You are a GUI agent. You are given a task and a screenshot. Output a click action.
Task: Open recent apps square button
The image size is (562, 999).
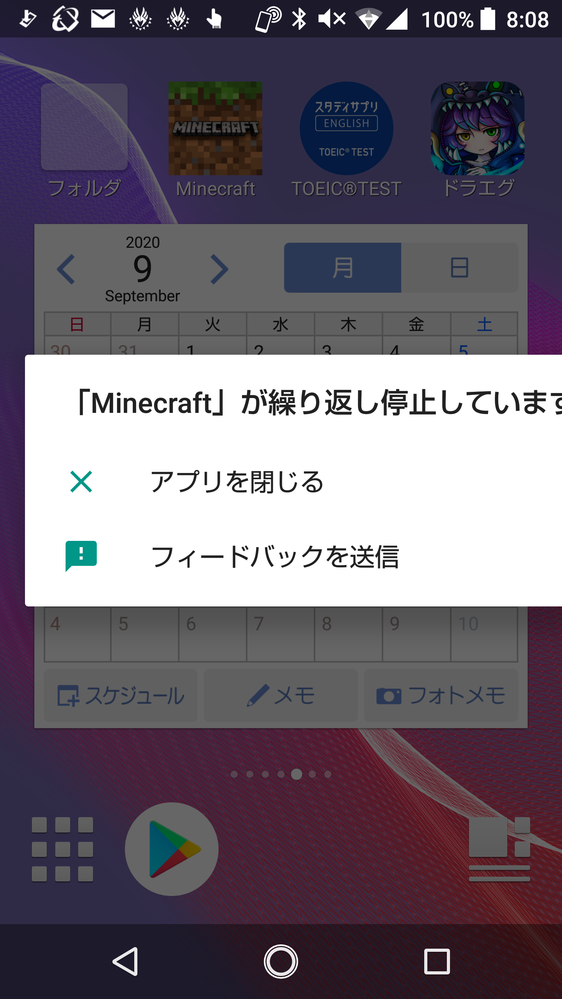(x=436, y=961)
